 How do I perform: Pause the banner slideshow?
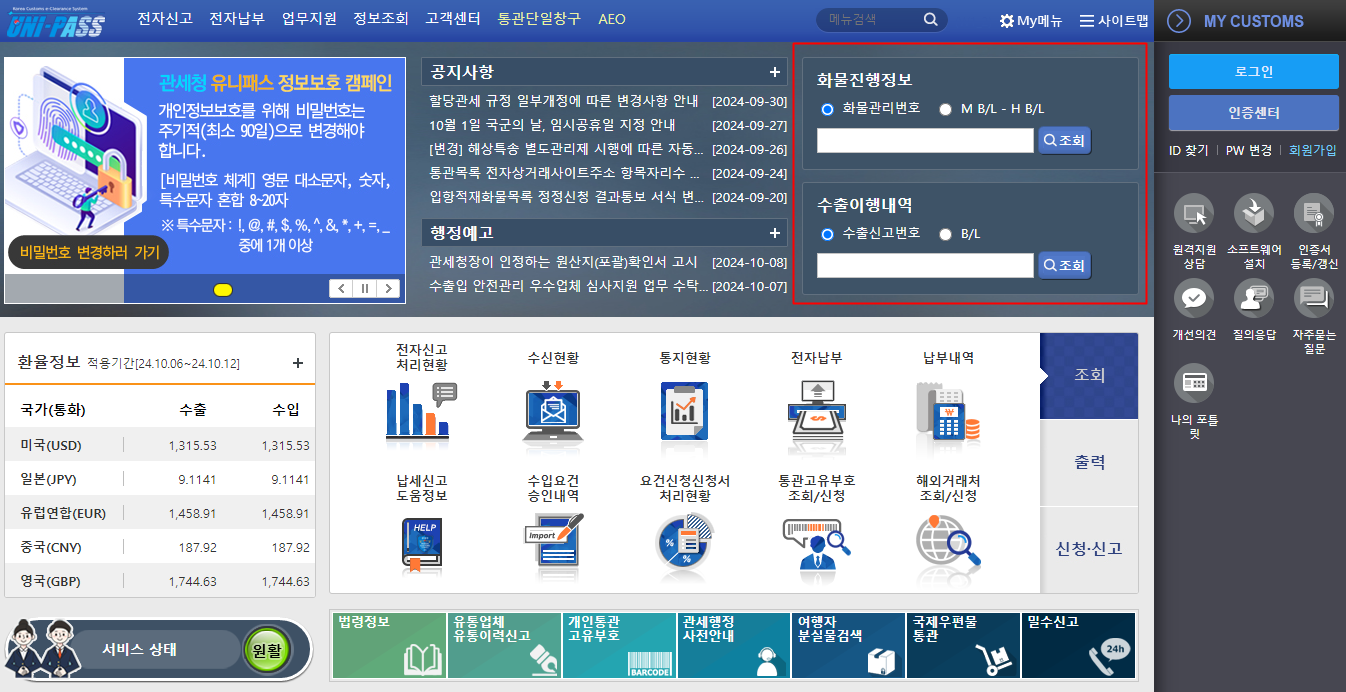364,288
